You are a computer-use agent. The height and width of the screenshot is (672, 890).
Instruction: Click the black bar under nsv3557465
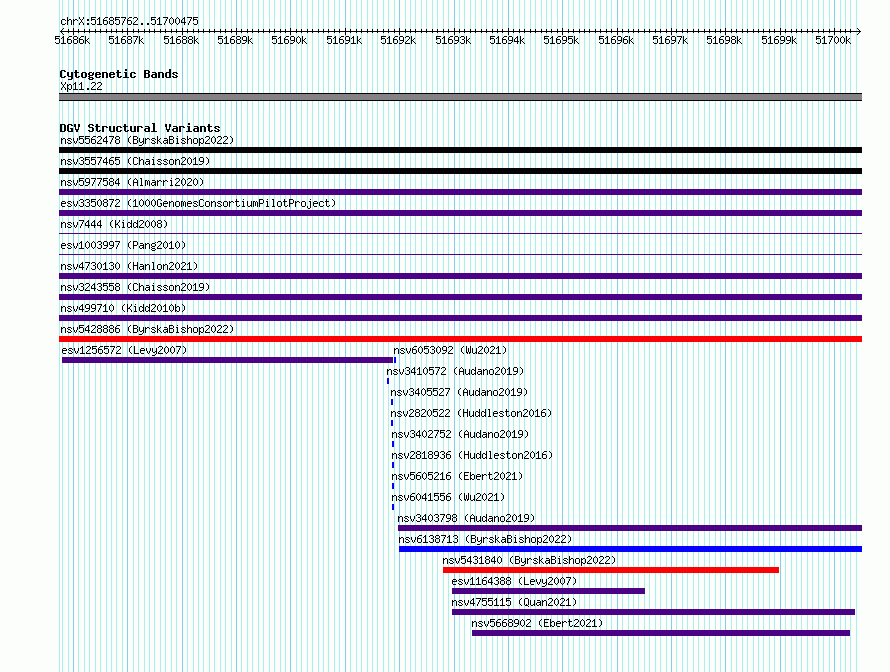point(460,171)
